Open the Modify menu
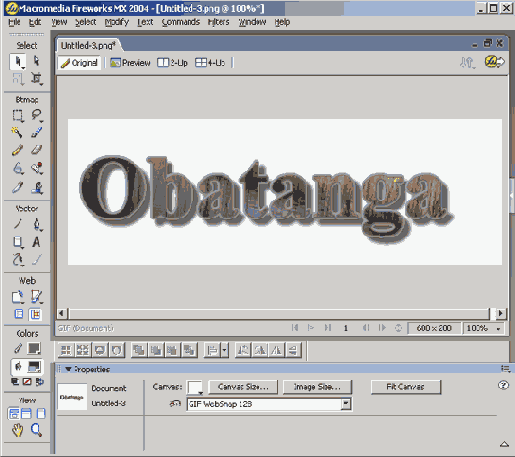The image size is (515, 457). (117, 22)
